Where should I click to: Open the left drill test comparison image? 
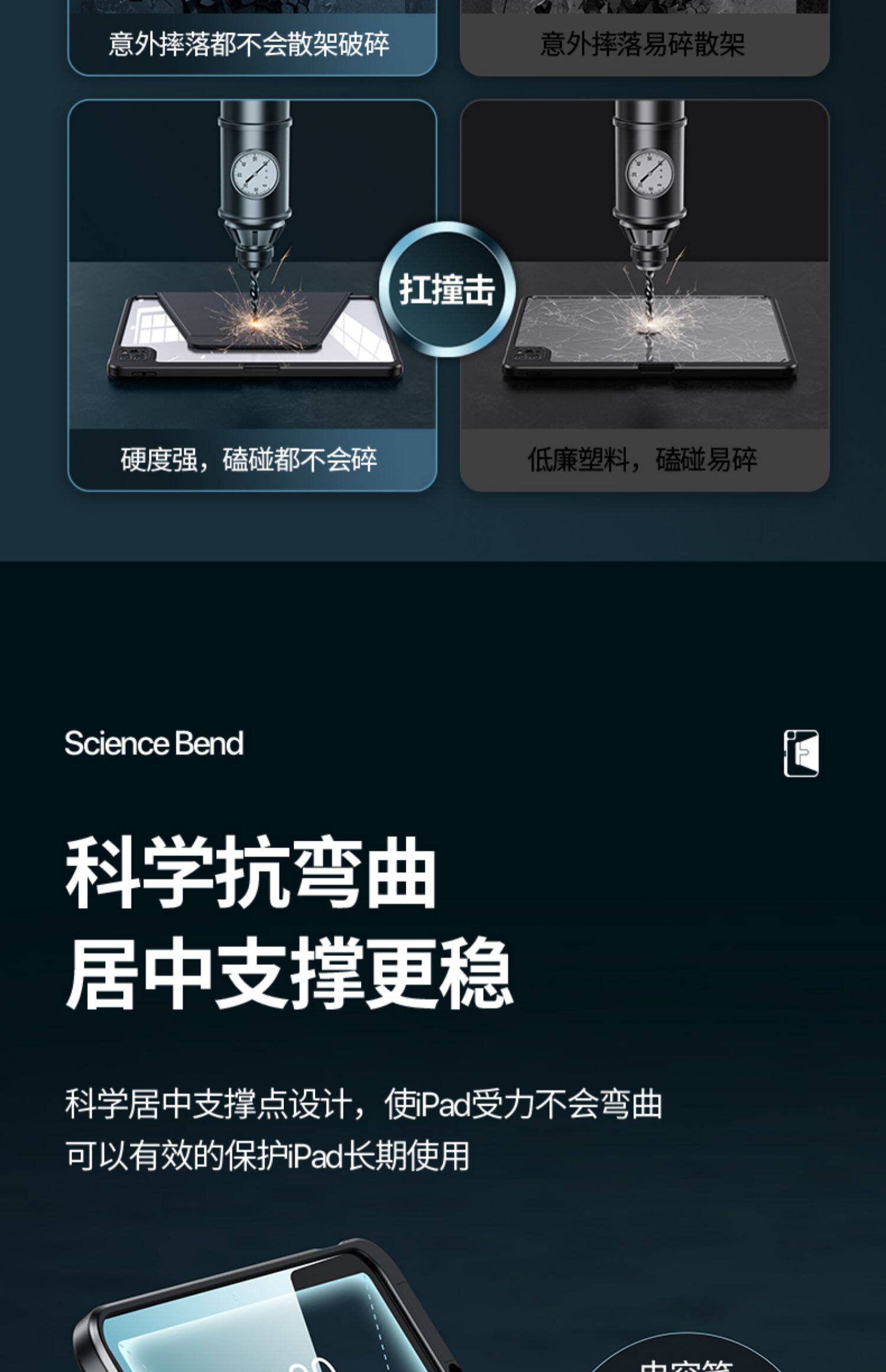click(x=252, y=264)
